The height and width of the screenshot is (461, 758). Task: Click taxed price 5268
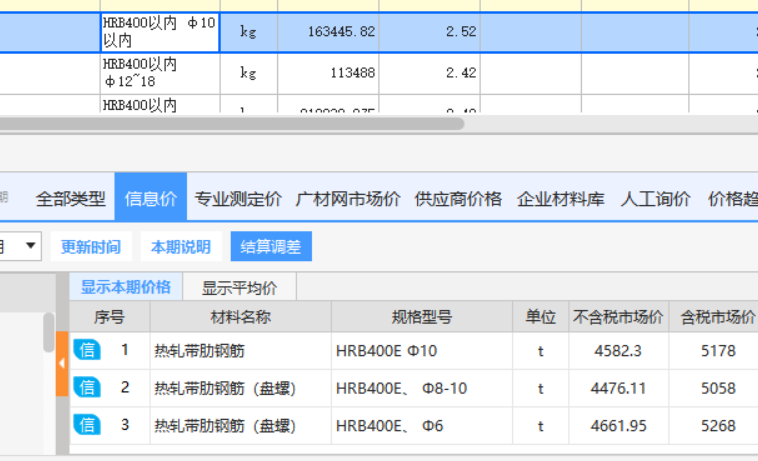point(718,426)
